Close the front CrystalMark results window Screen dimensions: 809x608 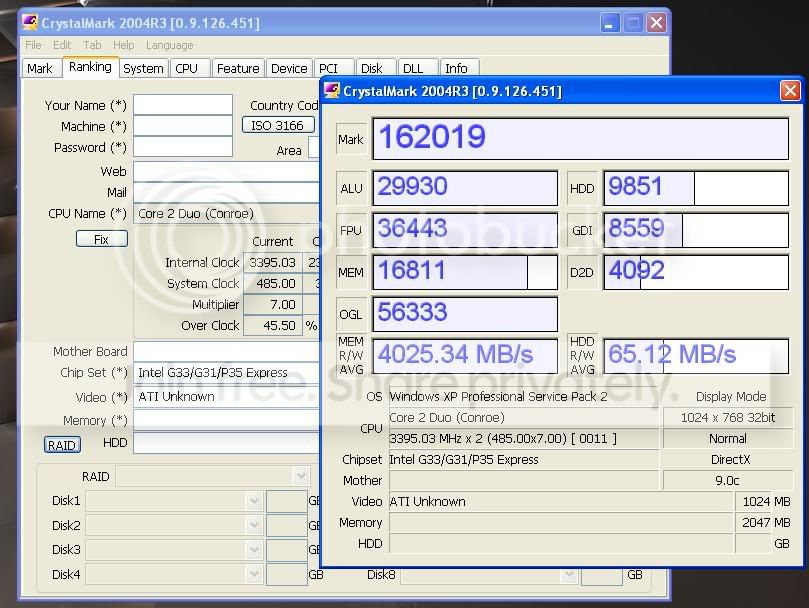(790, 91)
